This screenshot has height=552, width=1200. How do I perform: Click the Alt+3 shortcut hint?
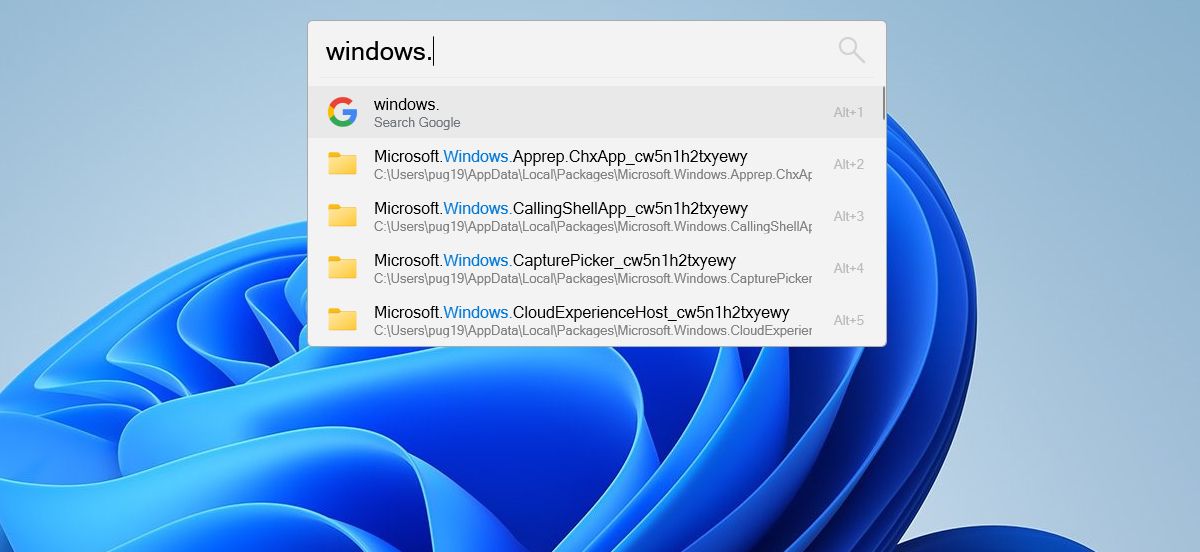point(849,216)
